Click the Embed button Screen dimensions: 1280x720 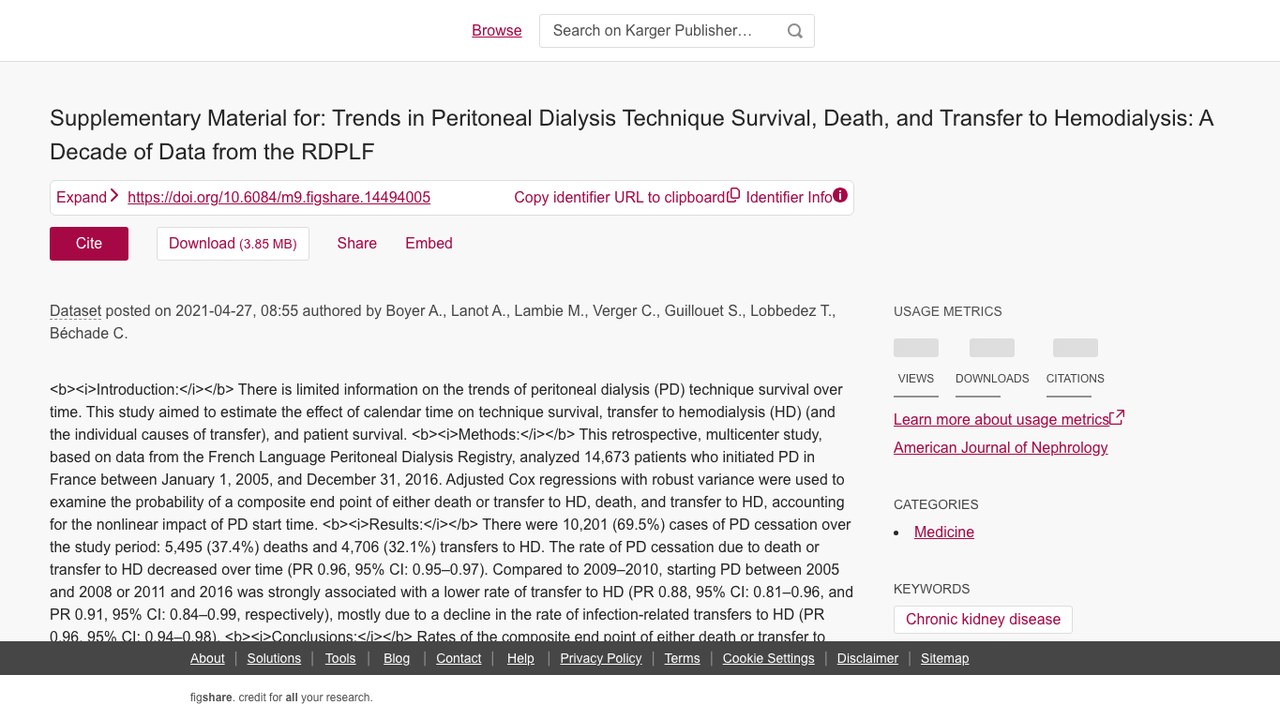click(x=429, y=243)
